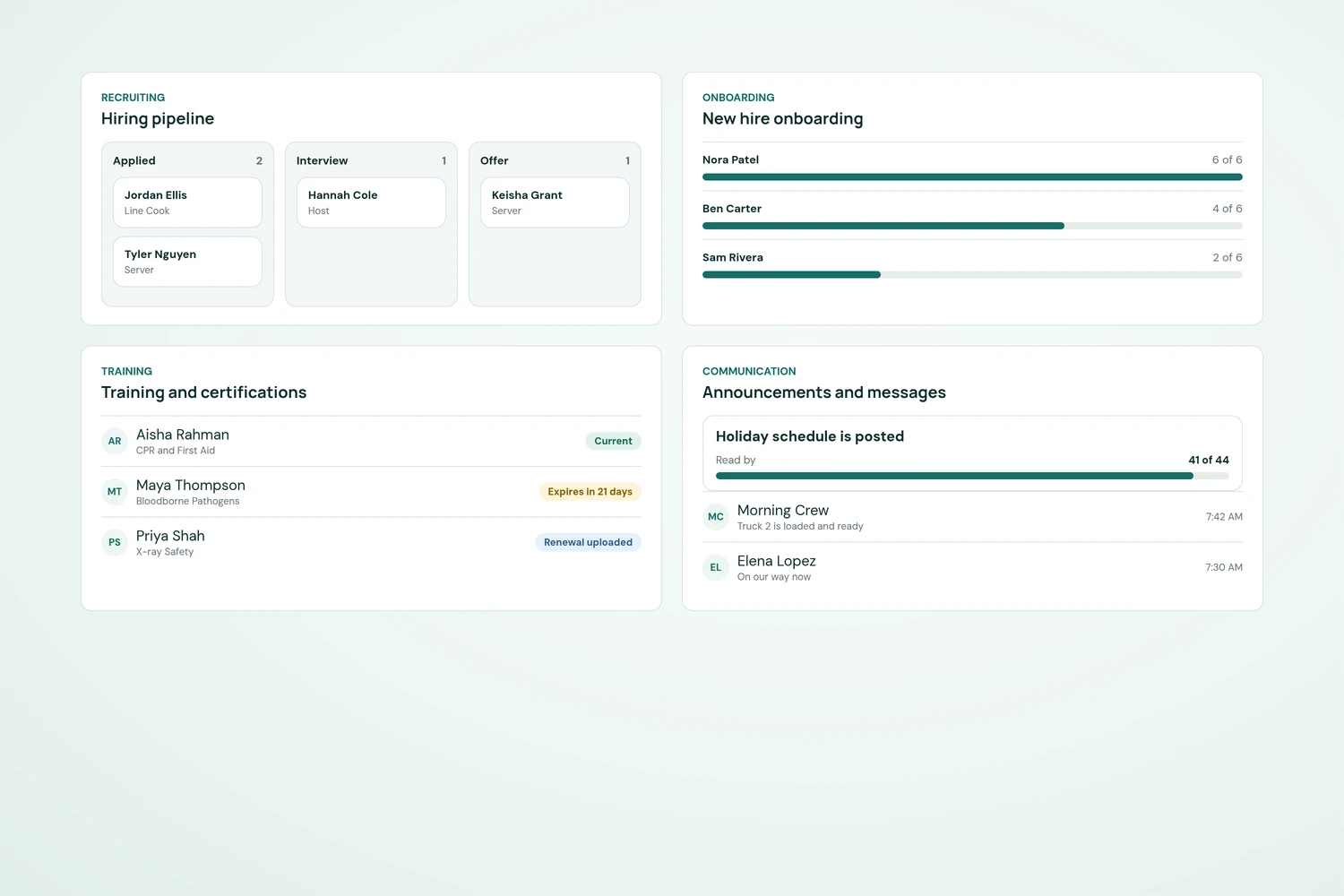Open Priya Shah's certification row
Image resolution: width=1344 pixels, height=896 pixels.
(371, 542)
